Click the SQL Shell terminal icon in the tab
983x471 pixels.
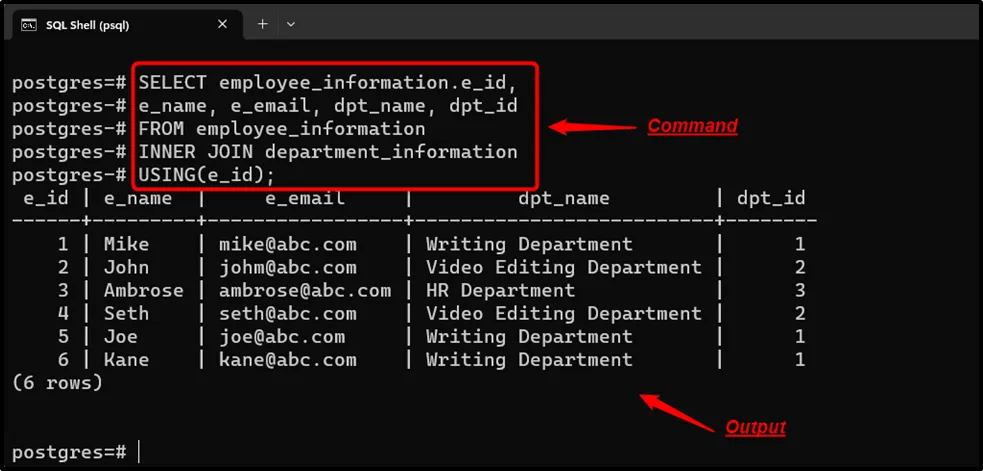tap(29, 24)
